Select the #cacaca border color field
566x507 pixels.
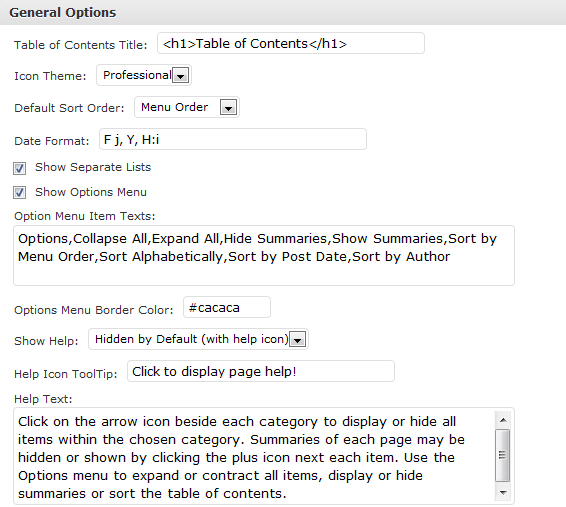tap(227, 307)
